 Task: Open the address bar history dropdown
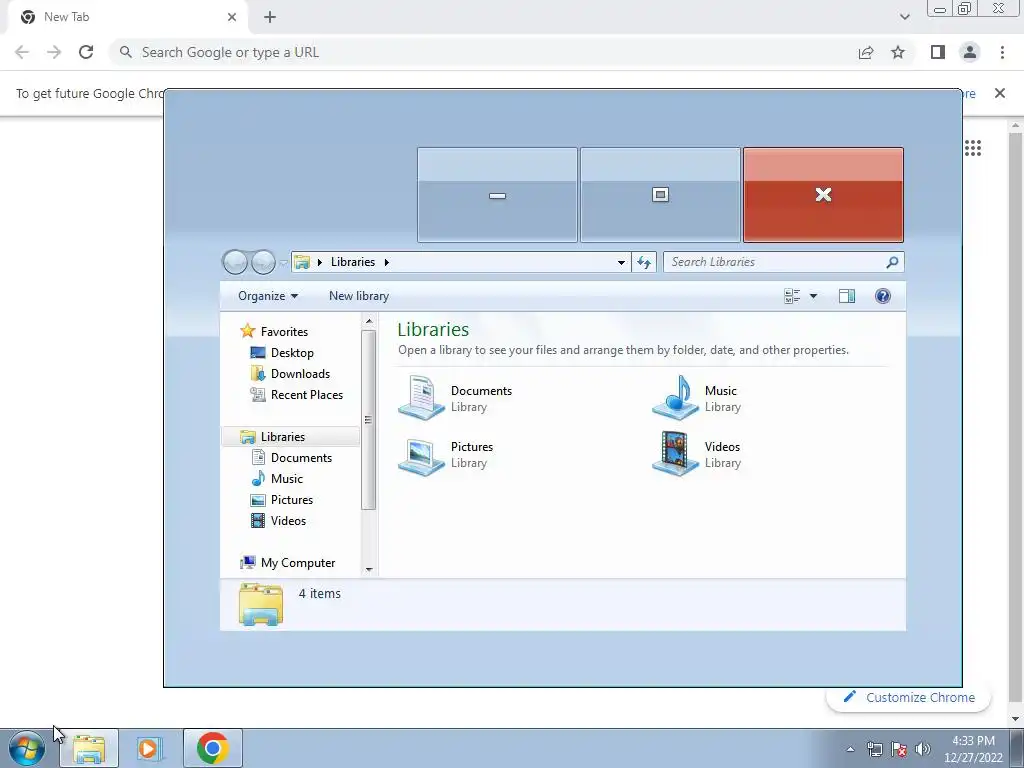pos(621,262)
